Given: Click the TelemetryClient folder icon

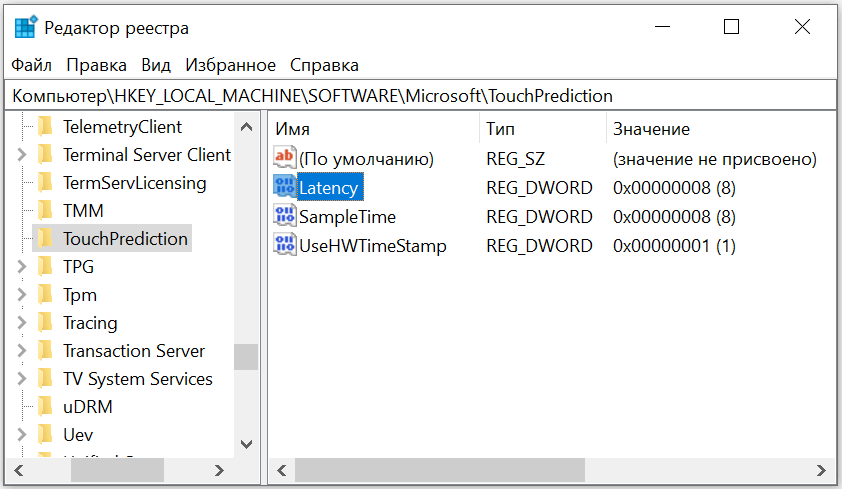Looking at the screenshot, I should tap(46, 127).
